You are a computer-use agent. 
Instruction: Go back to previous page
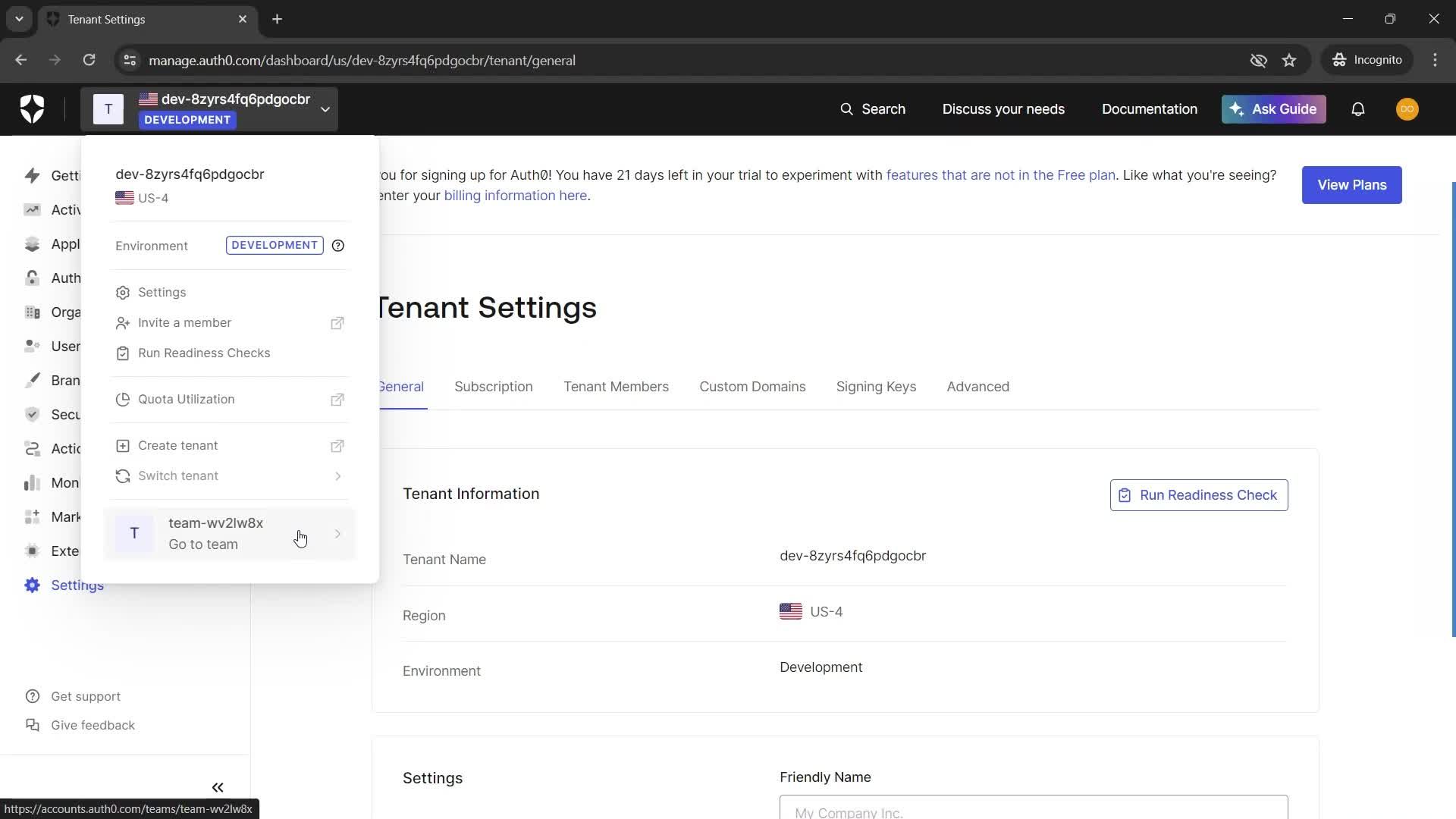[21, 61]
